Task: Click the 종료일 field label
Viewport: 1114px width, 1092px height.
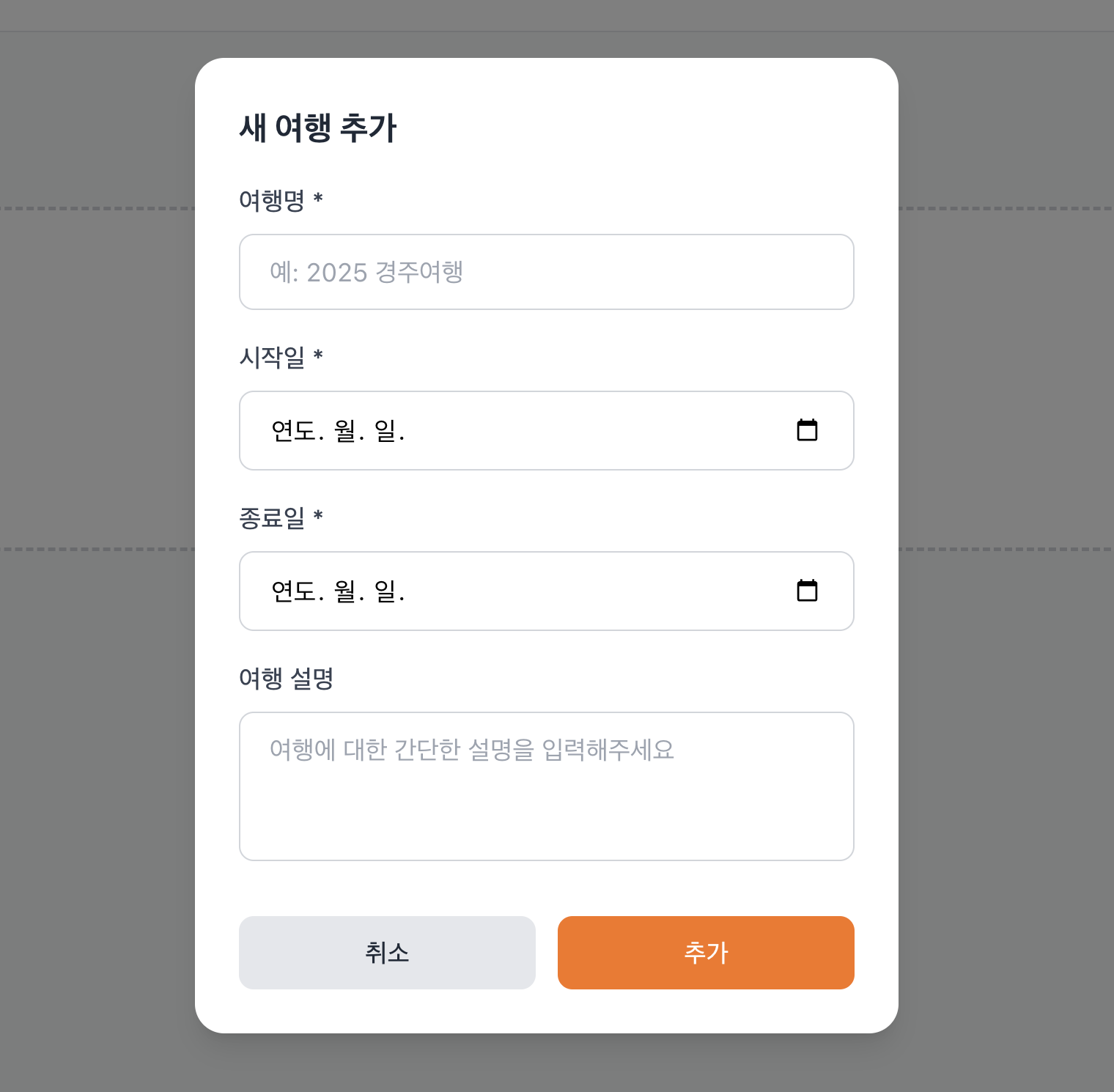Action: tap(272, 517)
